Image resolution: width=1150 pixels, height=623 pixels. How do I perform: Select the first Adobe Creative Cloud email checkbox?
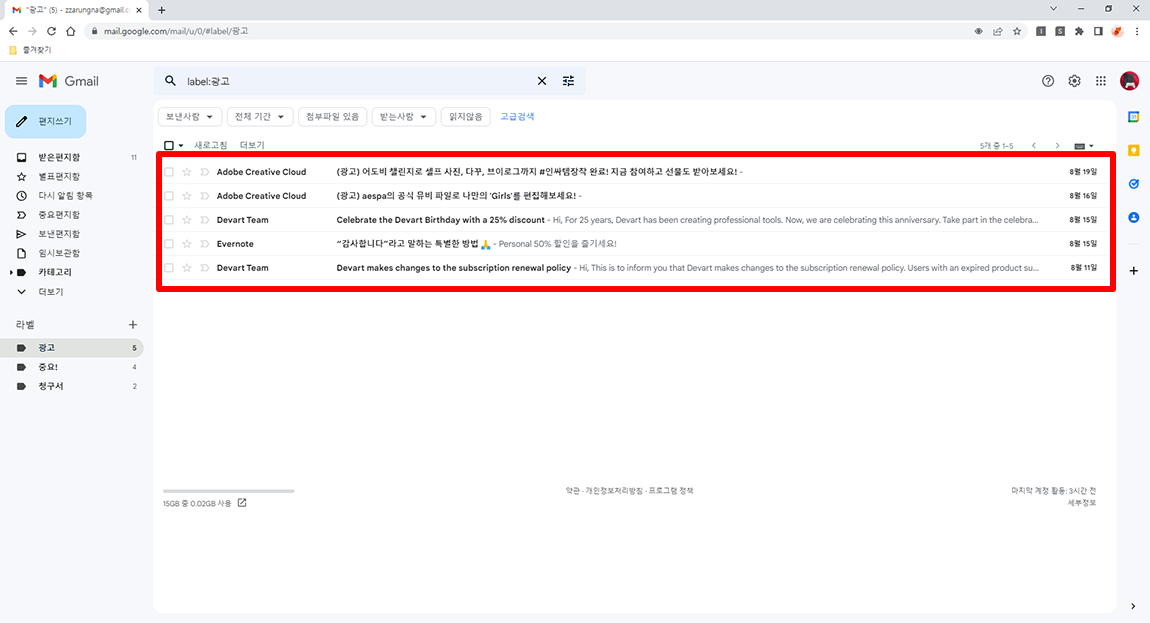(x=169, y=172)
